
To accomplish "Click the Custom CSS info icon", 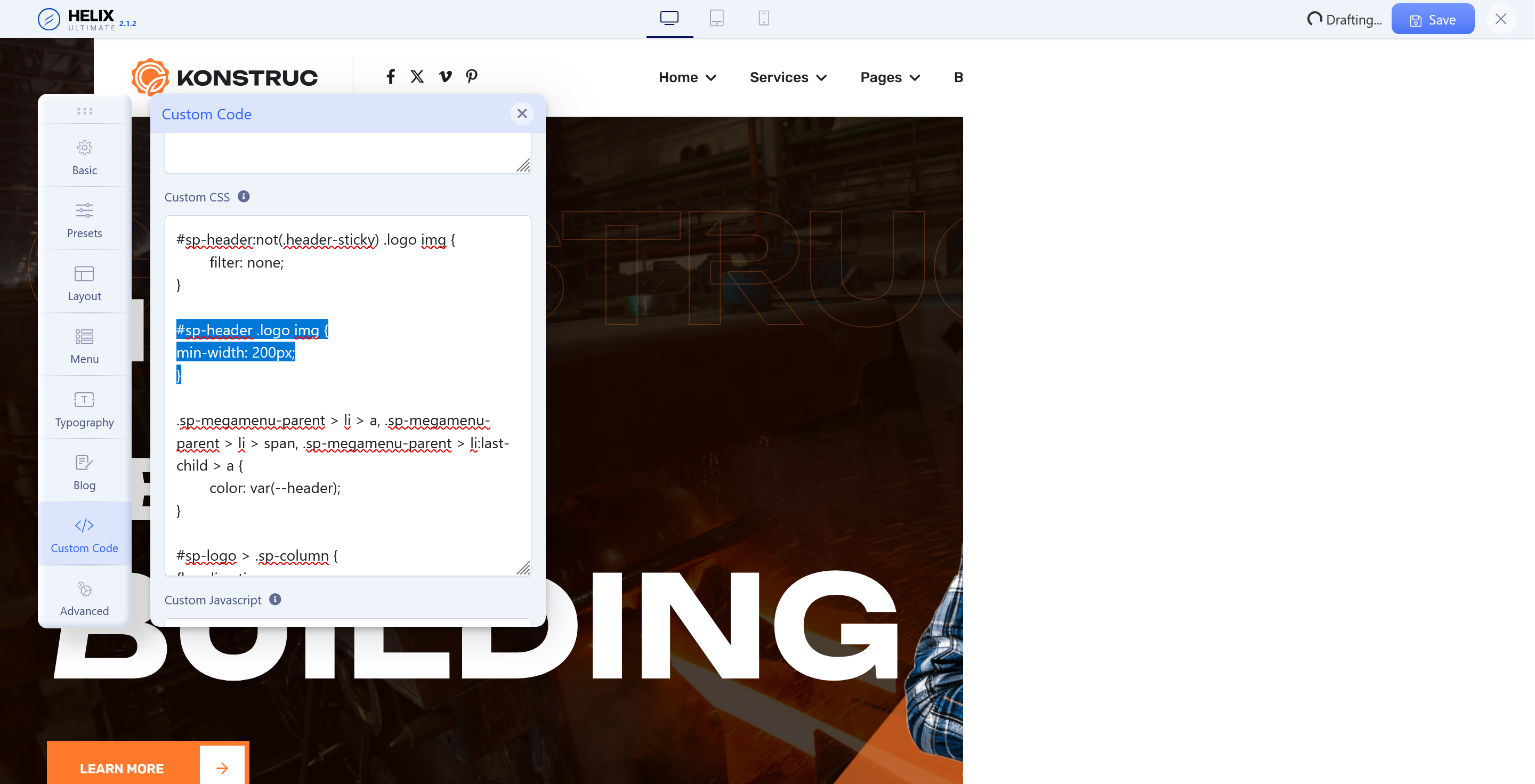I will pos(244,197).
